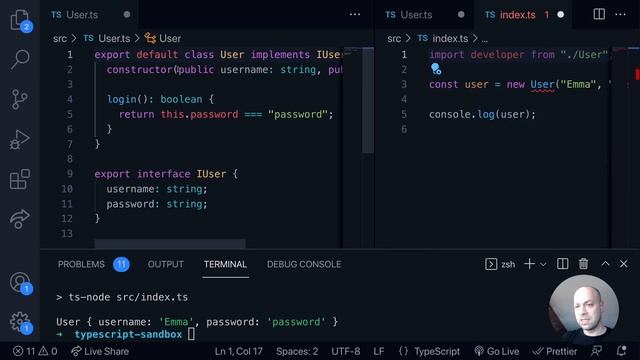Image resolution: width=640 pixels, height=360 pixels.
Task: Select the zsh terminal shell label
Action: point(500,264)
